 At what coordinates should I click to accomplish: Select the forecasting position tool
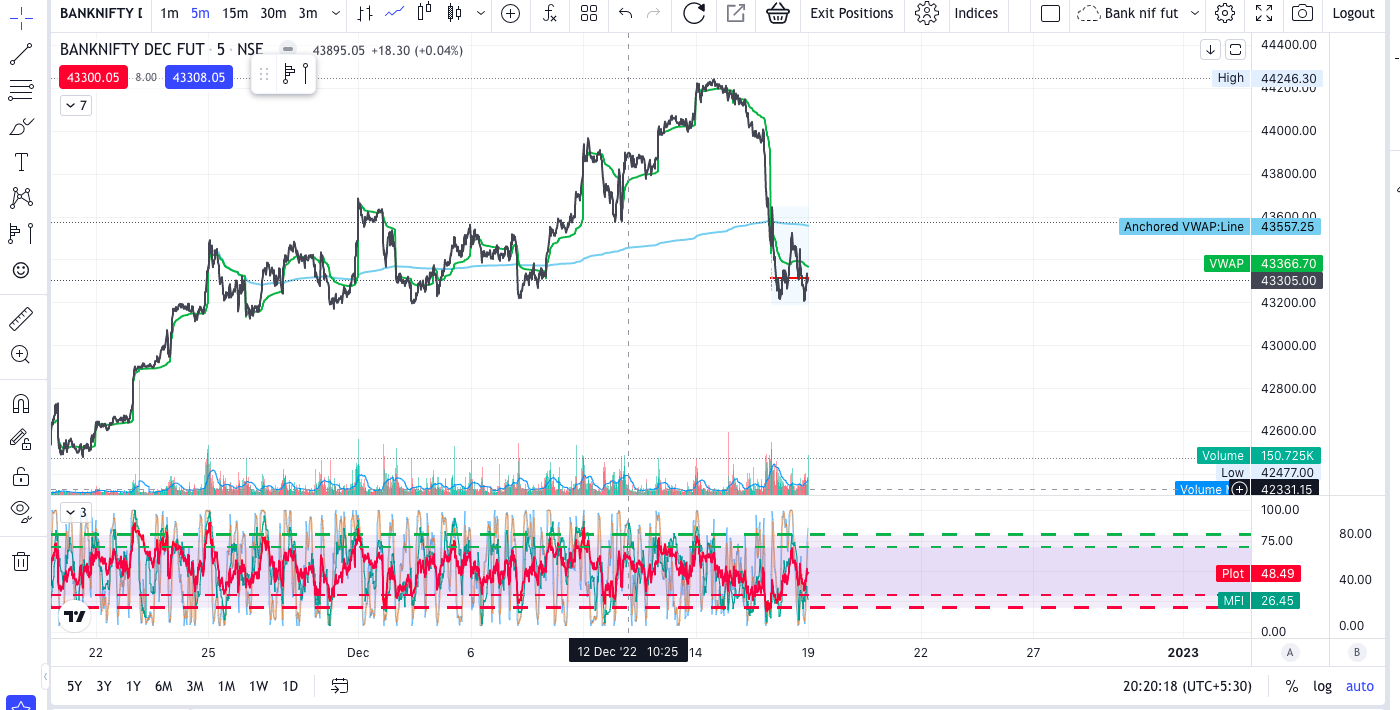(21, 234)
